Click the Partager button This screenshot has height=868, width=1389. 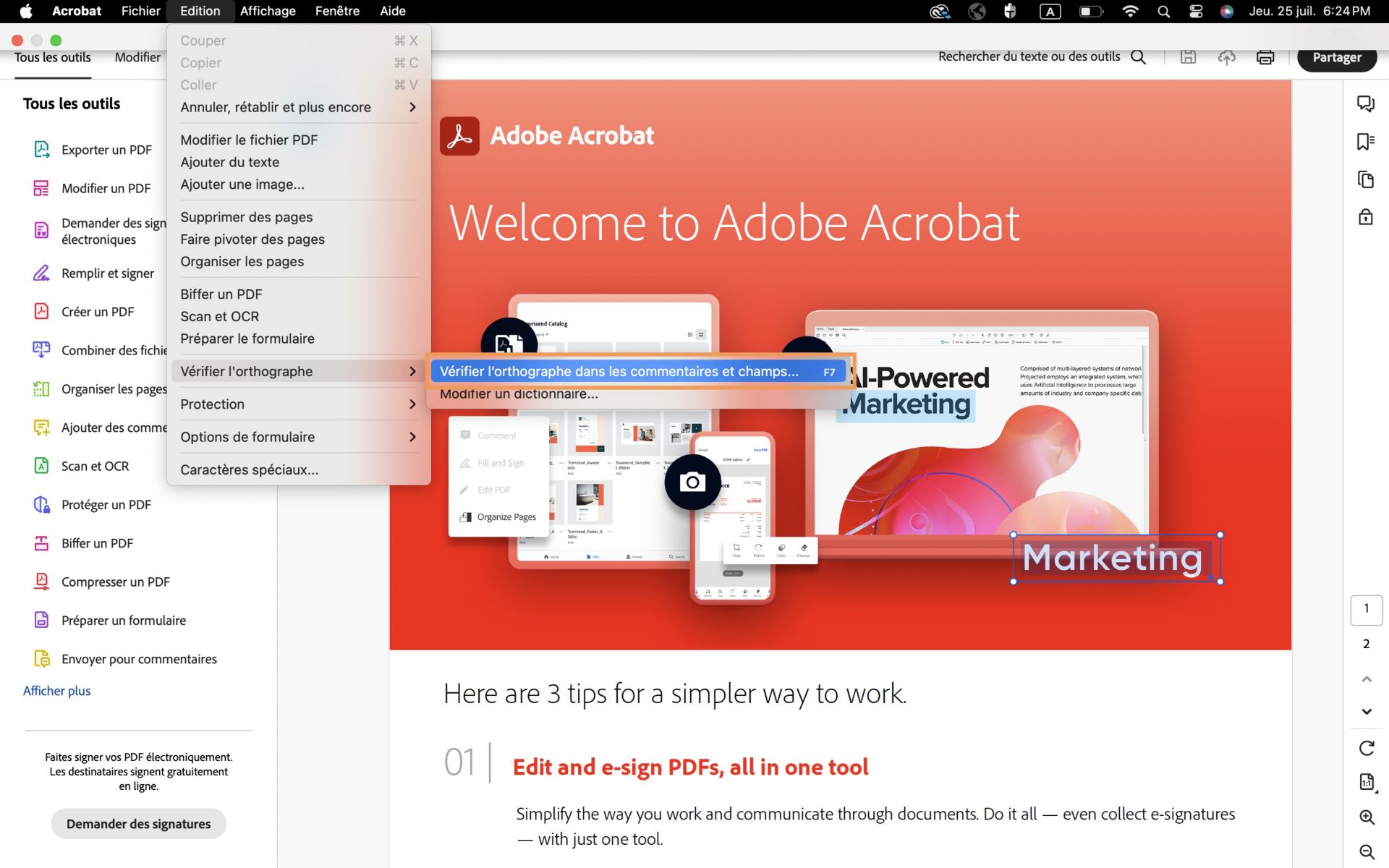point(1335,57)
